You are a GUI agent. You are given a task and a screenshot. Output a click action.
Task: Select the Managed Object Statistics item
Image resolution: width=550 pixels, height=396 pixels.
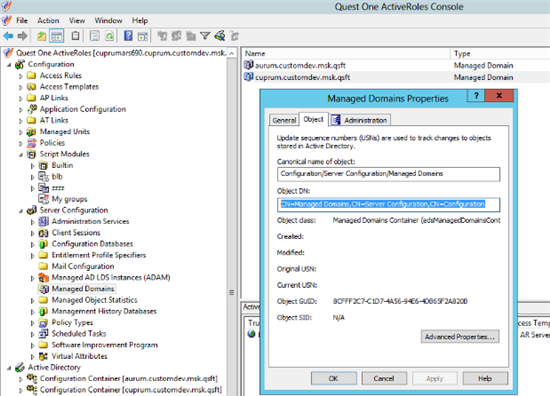[x=94, y=300]
